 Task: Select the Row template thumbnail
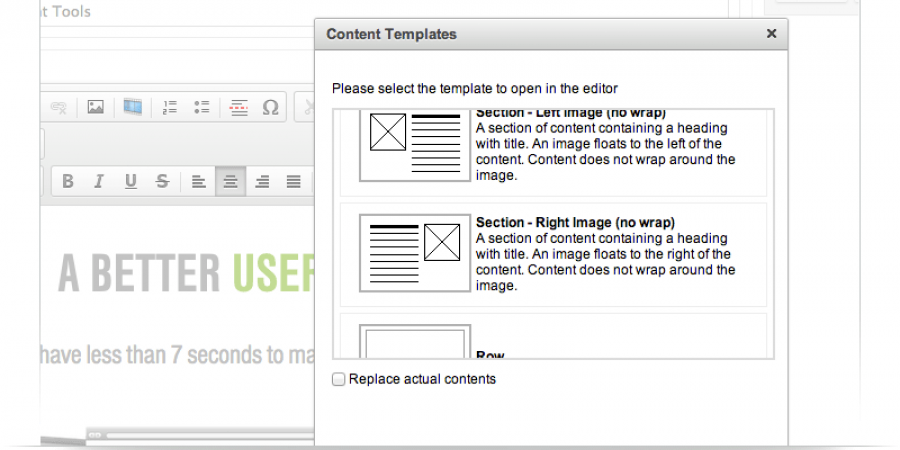pyautogui.click(x=415, y=342)
